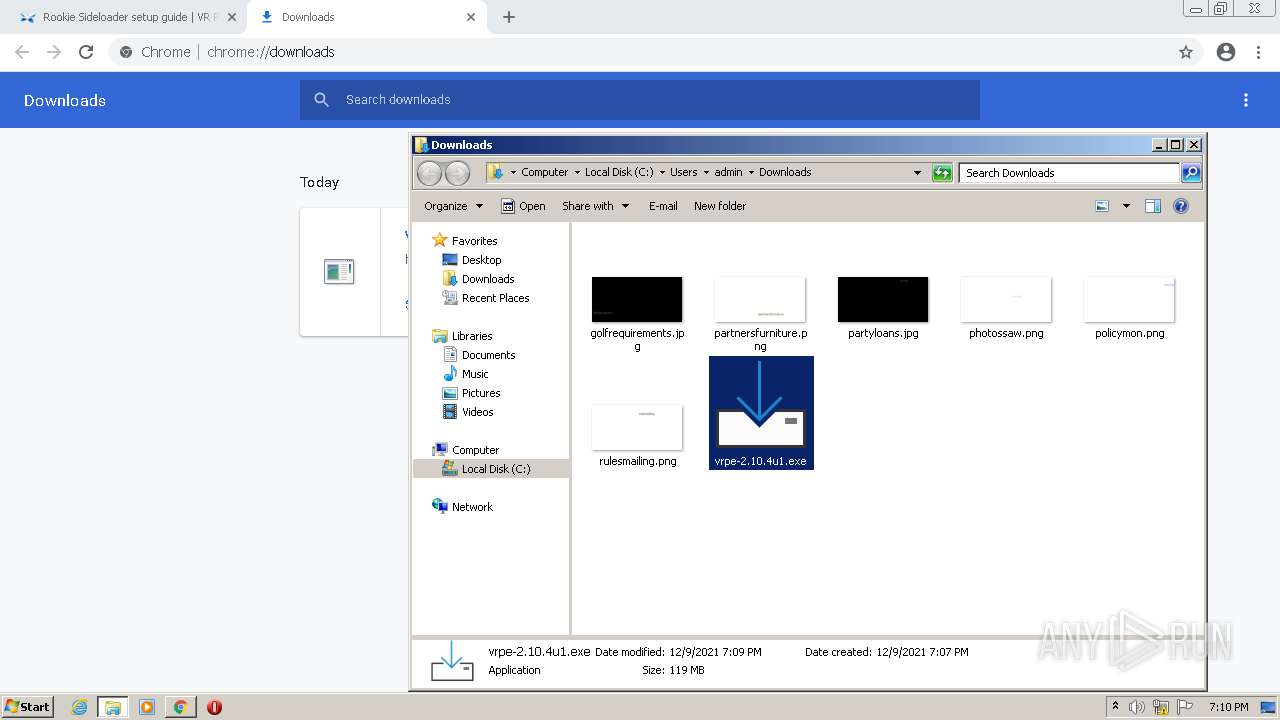This screenshot has width=1280, height=720.
Task: Bookmark this page with star icon
Action: click(x=1186, y=52)
